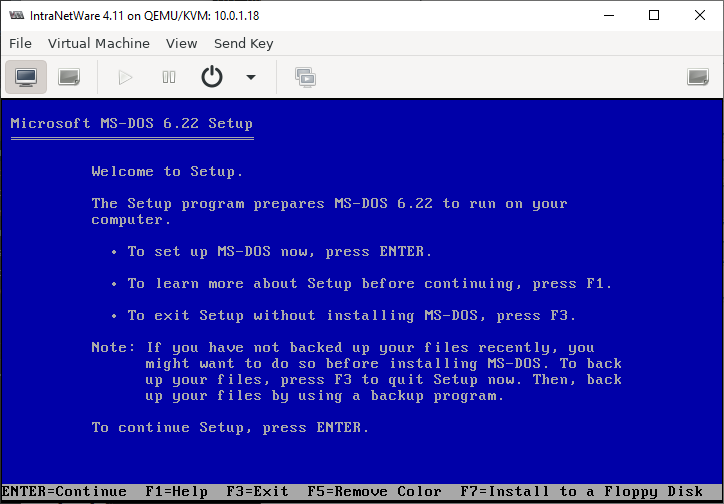
Task: Show the graphical console view
Action: point(26,77)
